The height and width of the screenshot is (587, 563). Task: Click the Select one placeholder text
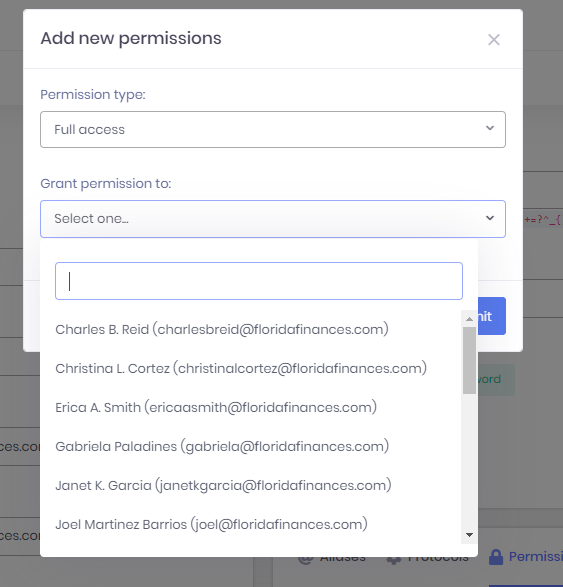91,219
